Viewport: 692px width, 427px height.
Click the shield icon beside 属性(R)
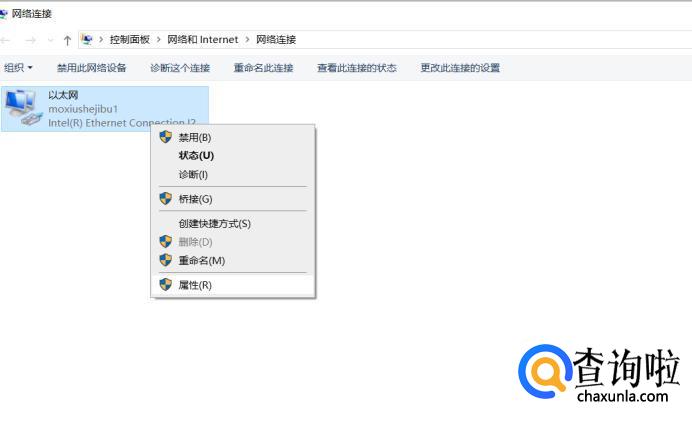(x=166, y=285)
